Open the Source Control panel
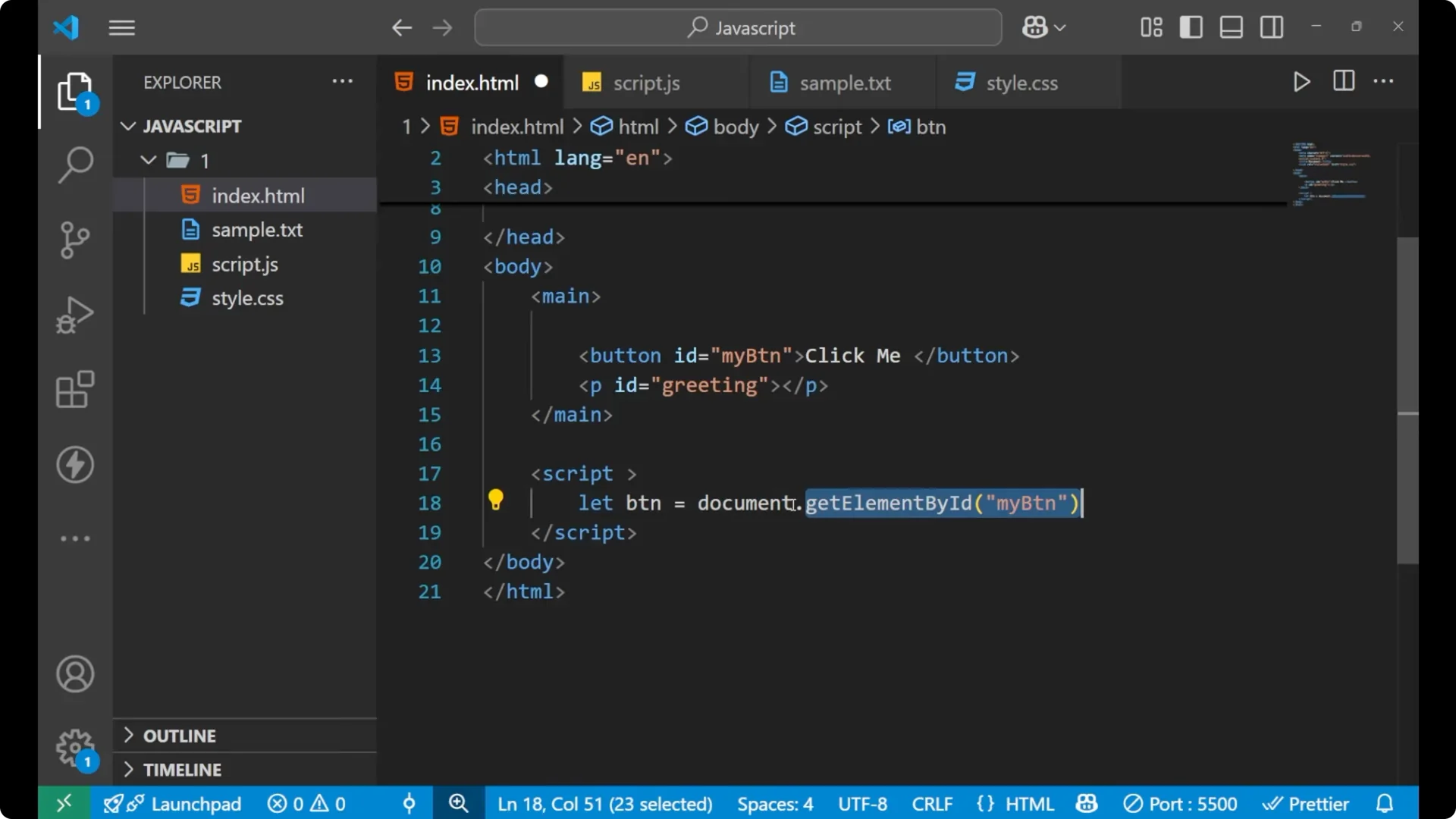Viewport: 1456px width, 819px height. click(x=74, y=239)
